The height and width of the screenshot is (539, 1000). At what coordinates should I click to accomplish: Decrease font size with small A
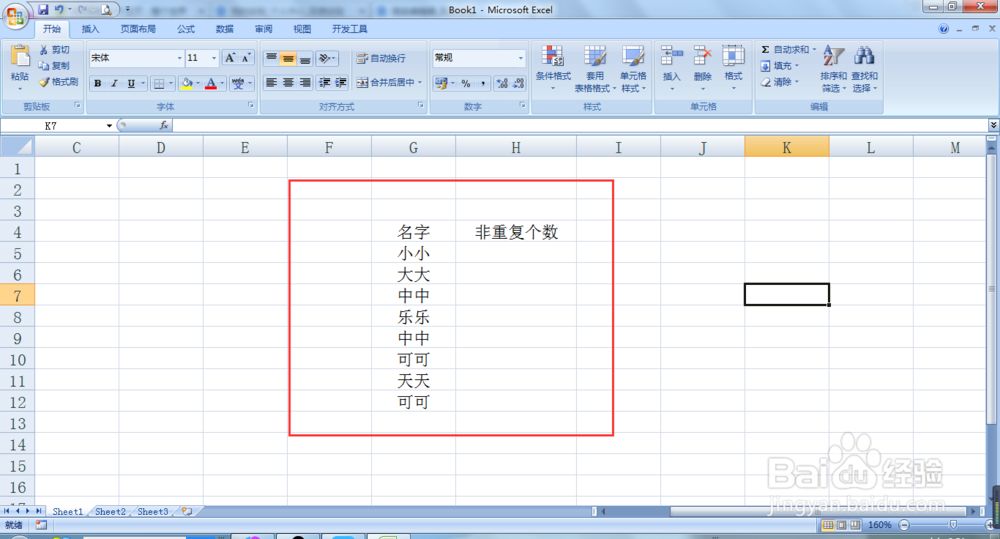(246, 58)
